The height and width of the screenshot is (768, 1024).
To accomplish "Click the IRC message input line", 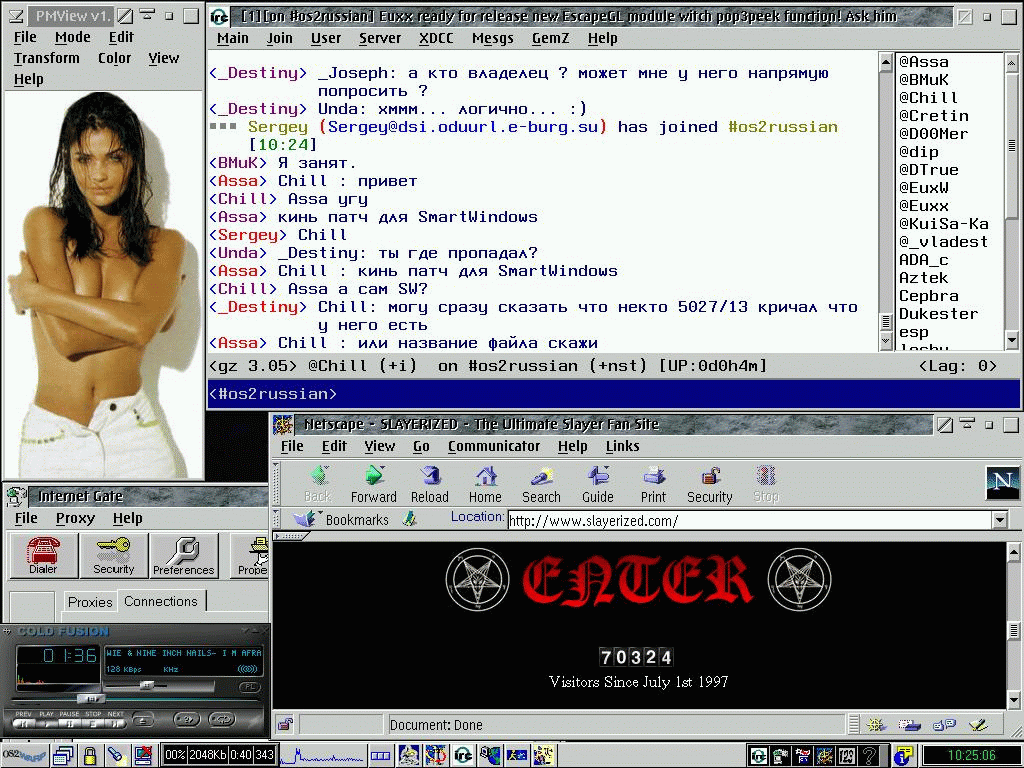I will click(613, 394).
